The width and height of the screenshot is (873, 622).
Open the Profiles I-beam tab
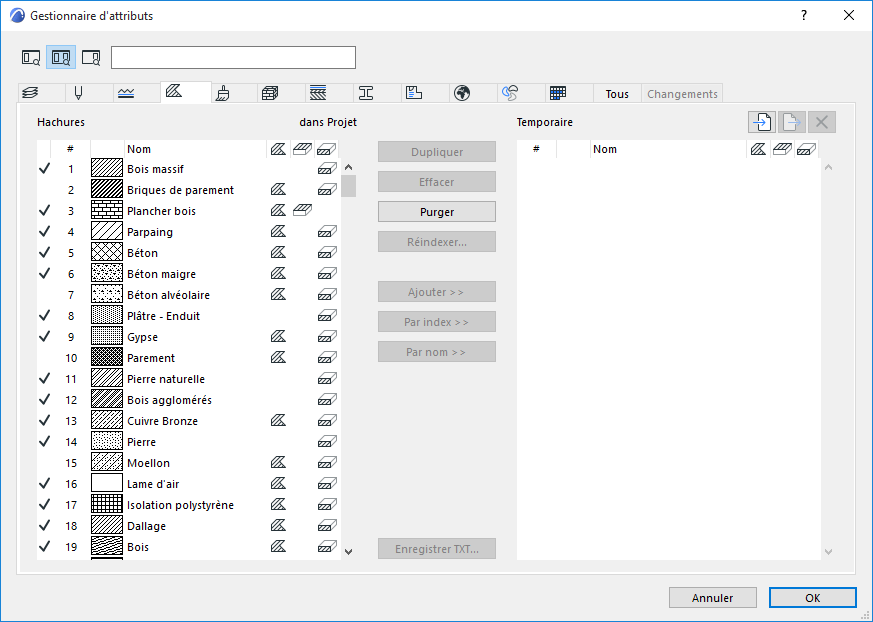[366, 93]
